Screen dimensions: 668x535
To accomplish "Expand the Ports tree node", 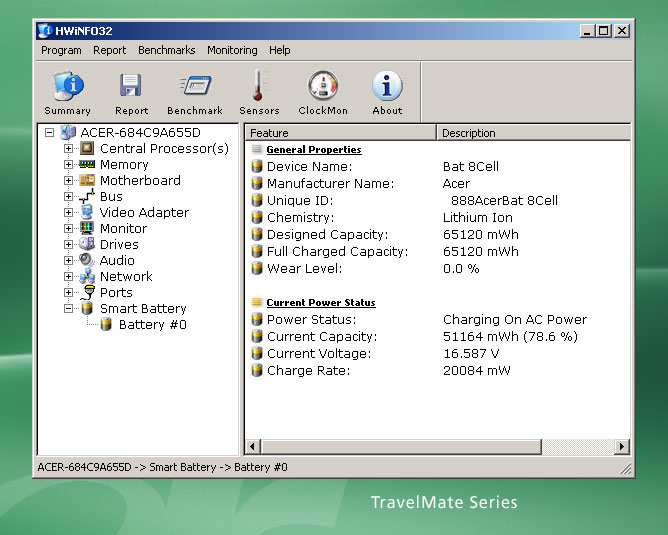I will point(68,292).
